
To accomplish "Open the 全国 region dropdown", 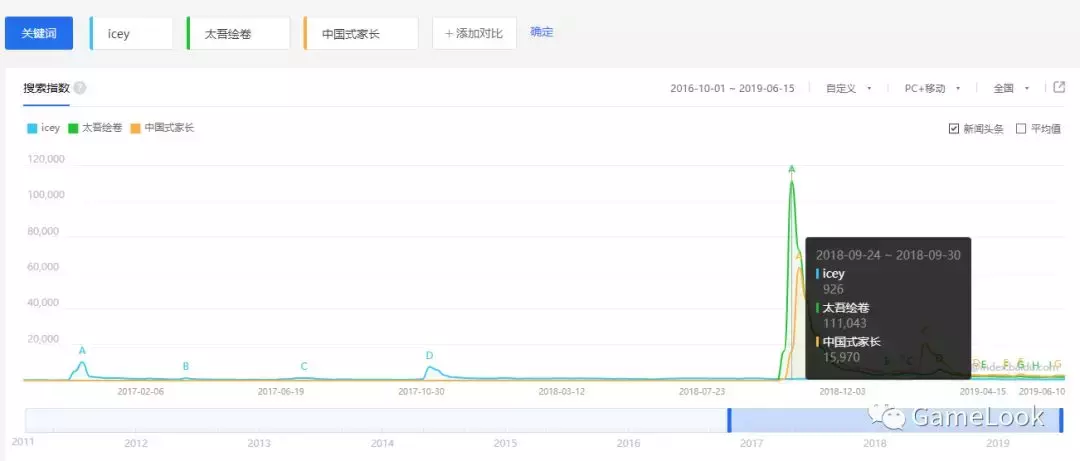I will click(x=1011, y=88).
